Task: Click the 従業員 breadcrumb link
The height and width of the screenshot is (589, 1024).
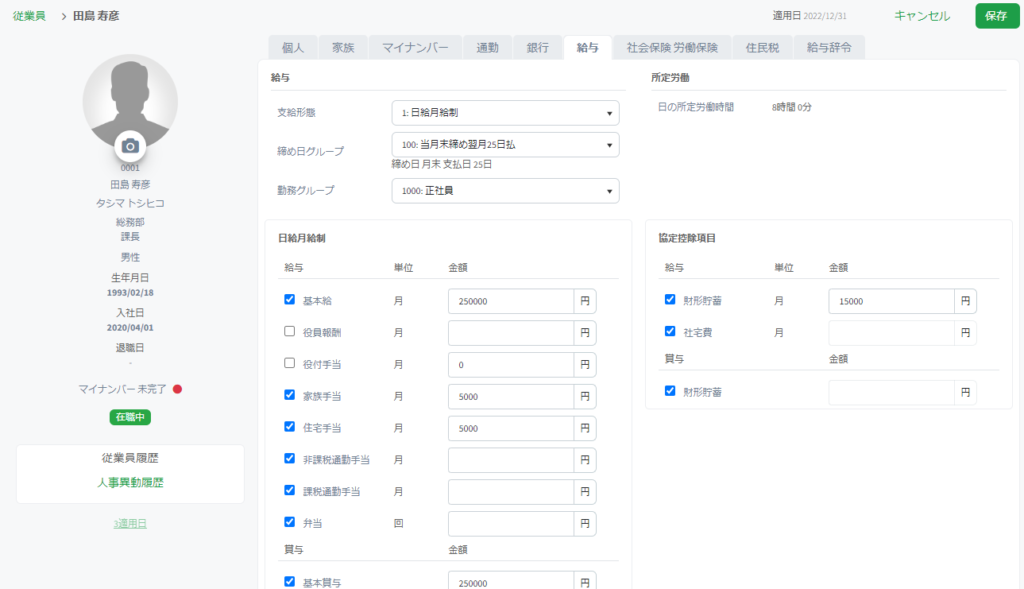Action: (29, 16)
